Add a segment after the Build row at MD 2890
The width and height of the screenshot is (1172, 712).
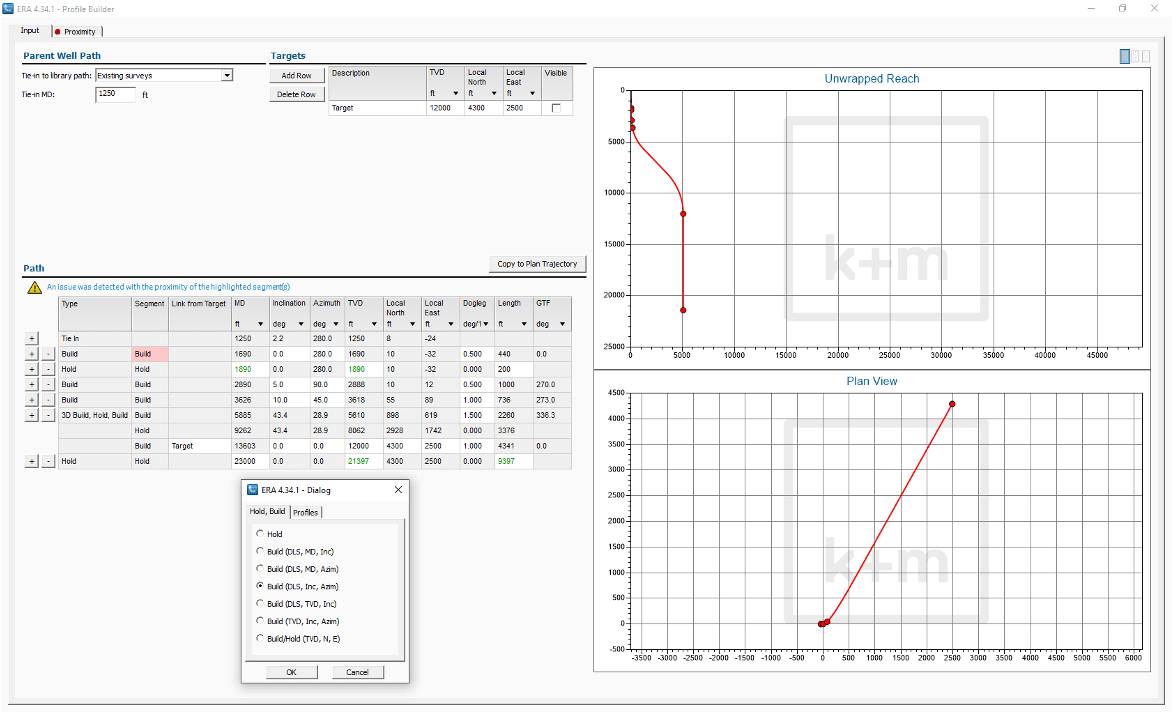tap(31, 385)
